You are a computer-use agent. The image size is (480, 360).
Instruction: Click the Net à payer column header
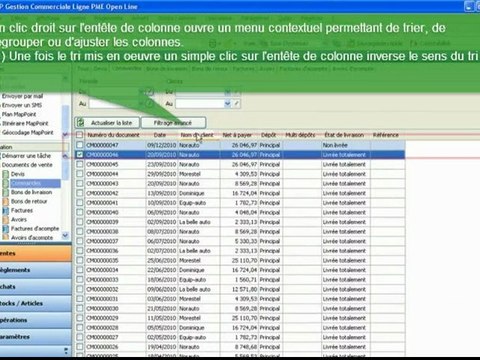tap(237, 135)
